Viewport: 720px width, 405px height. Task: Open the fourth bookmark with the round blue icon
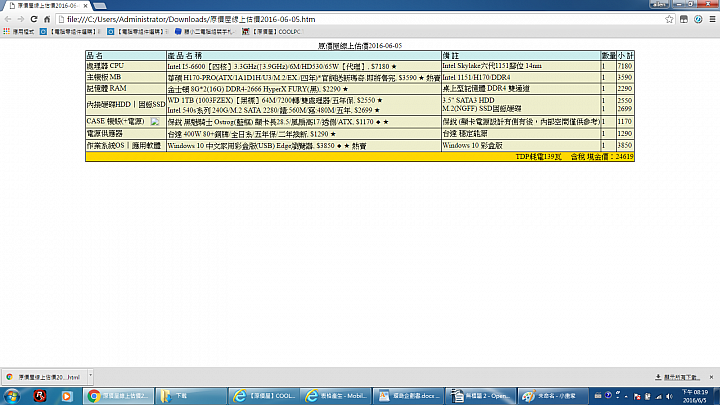click(x=205, y=32)
